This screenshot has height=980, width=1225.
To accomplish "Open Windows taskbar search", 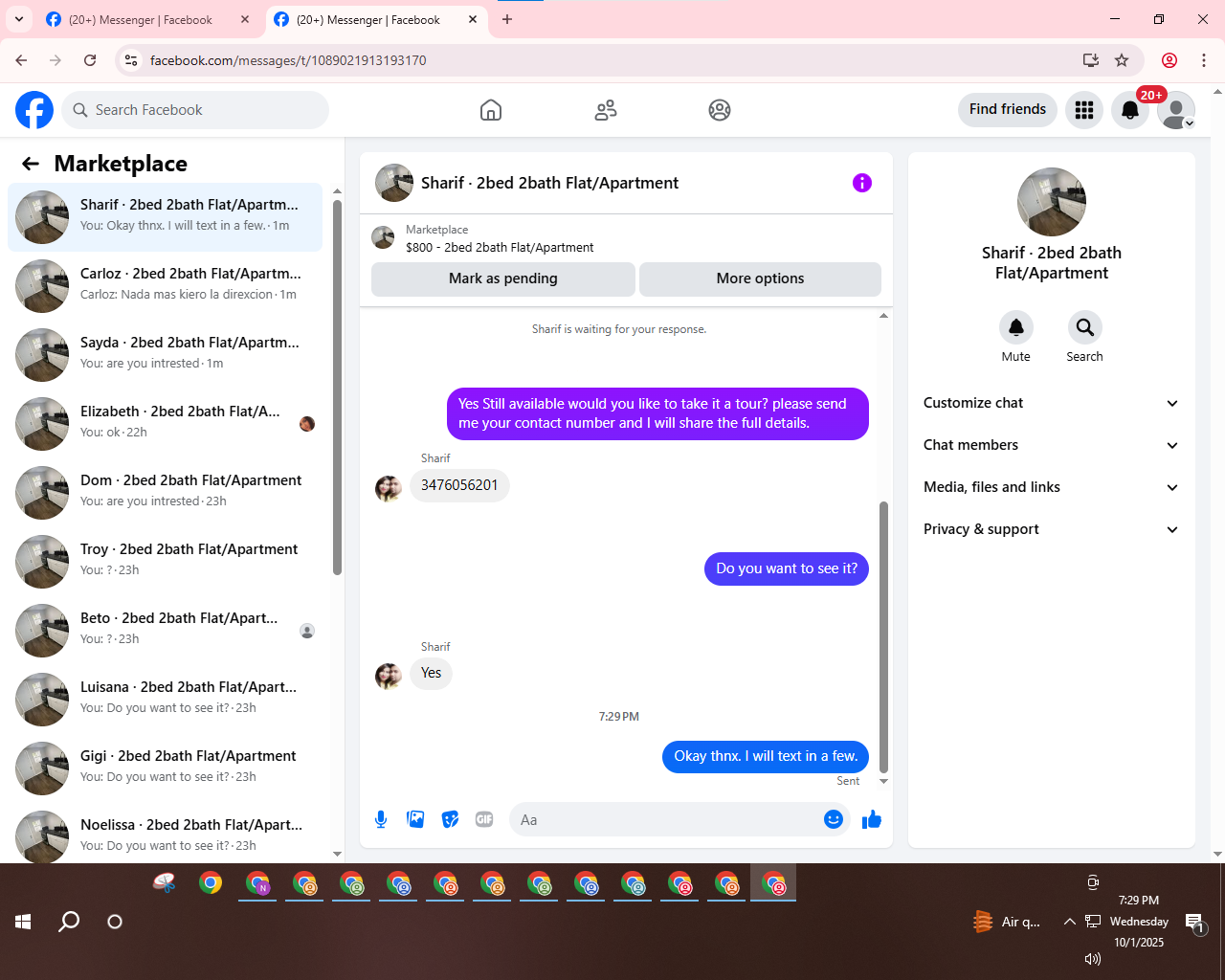I will (69, 922).
